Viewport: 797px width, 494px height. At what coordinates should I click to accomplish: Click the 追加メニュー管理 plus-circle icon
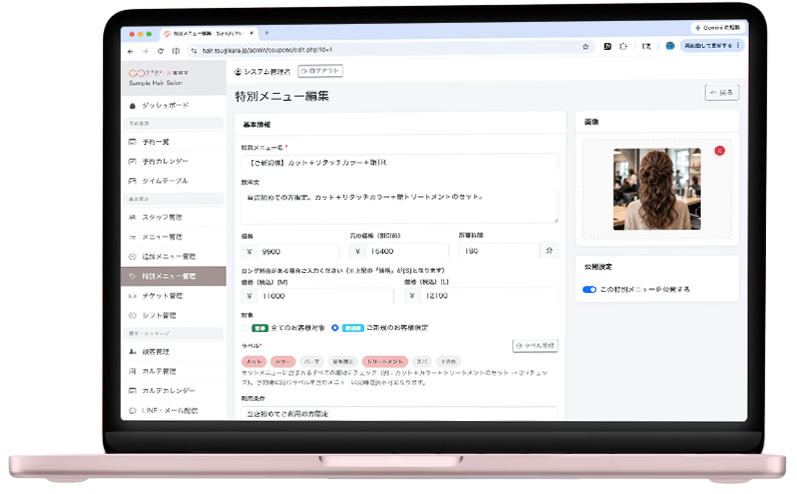coord(133,256)
